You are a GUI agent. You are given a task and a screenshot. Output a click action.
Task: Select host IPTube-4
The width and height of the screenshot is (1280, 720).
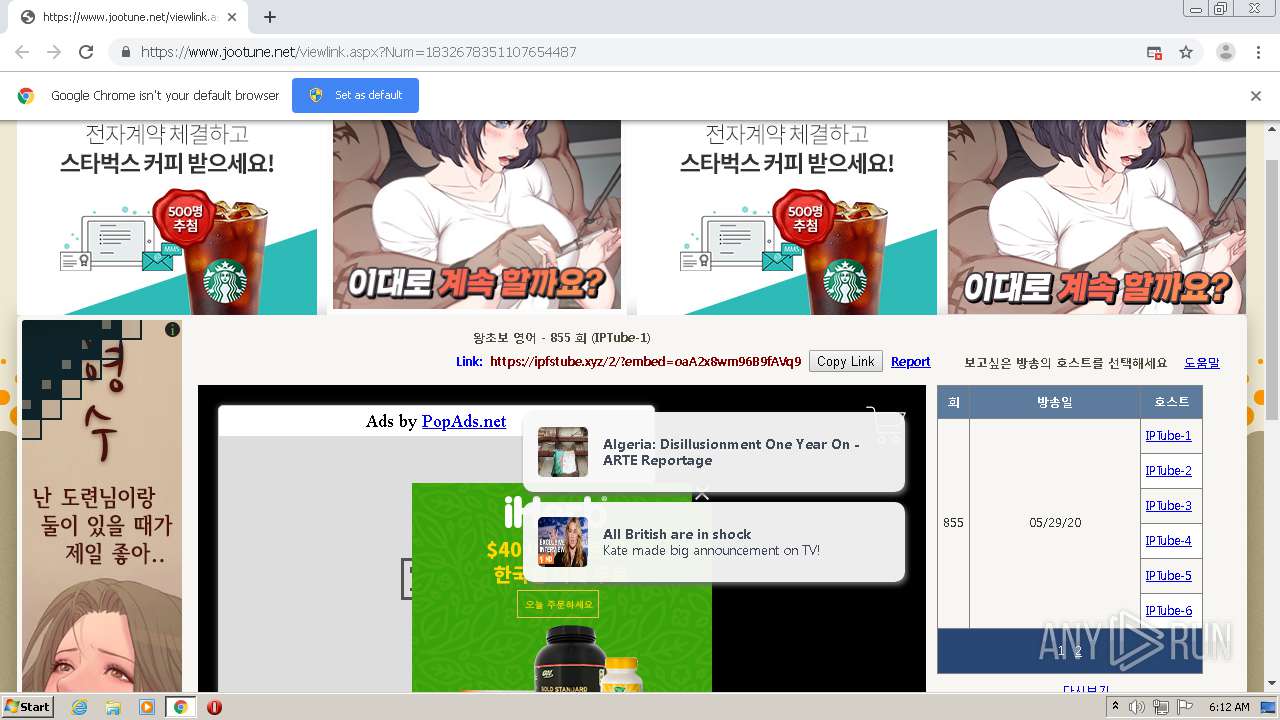pos(1168,540)
